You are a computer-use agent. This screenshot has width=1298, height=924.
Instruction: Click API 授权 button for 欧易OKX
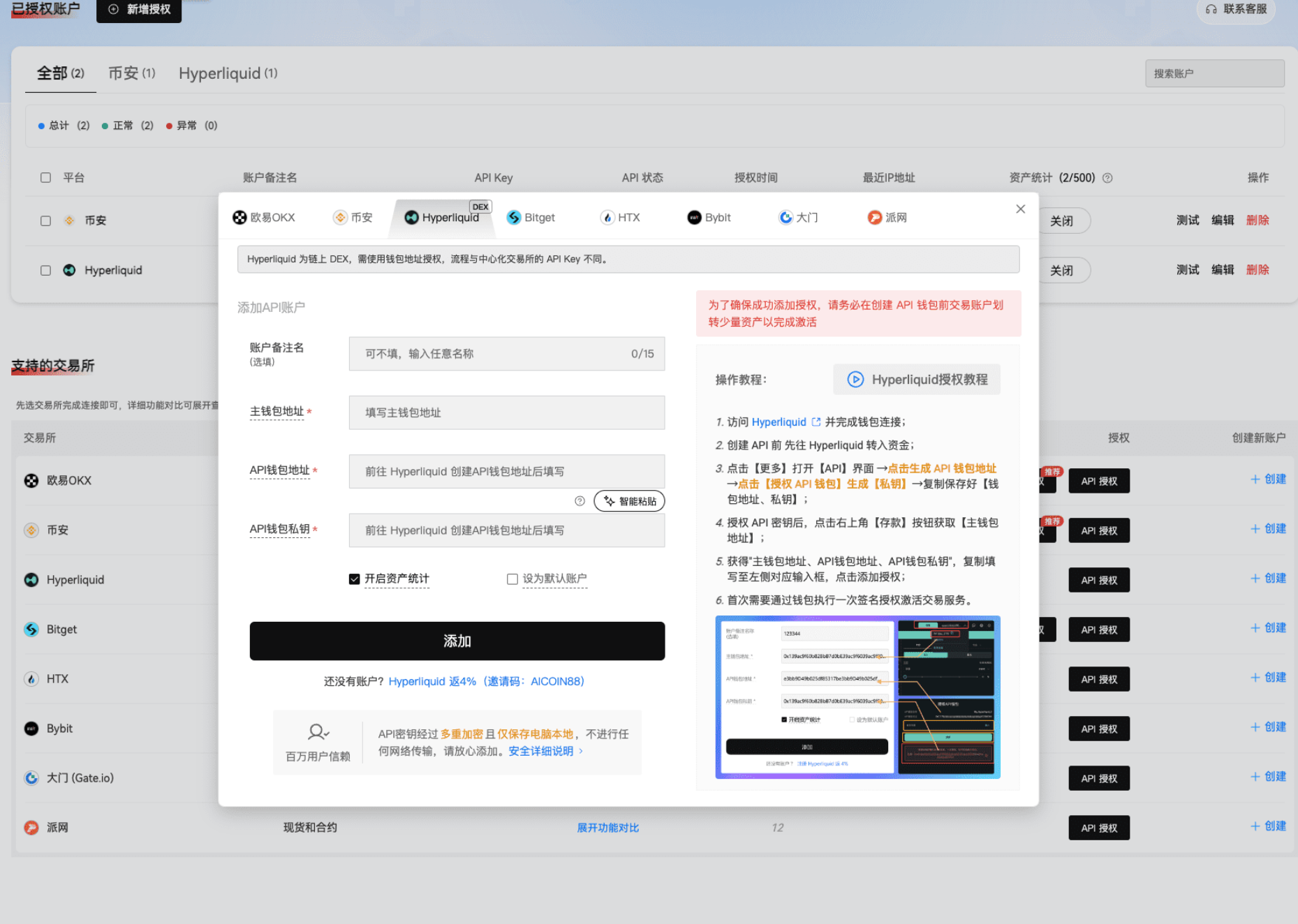tap(1099, 481)
